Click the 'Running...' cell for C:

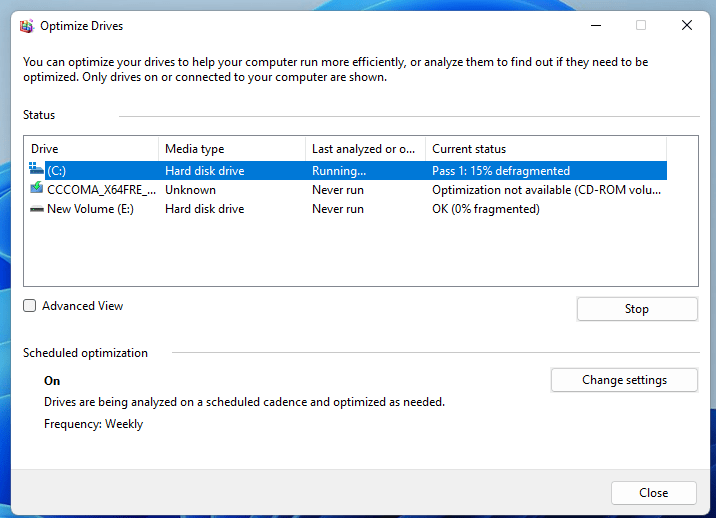339,171
